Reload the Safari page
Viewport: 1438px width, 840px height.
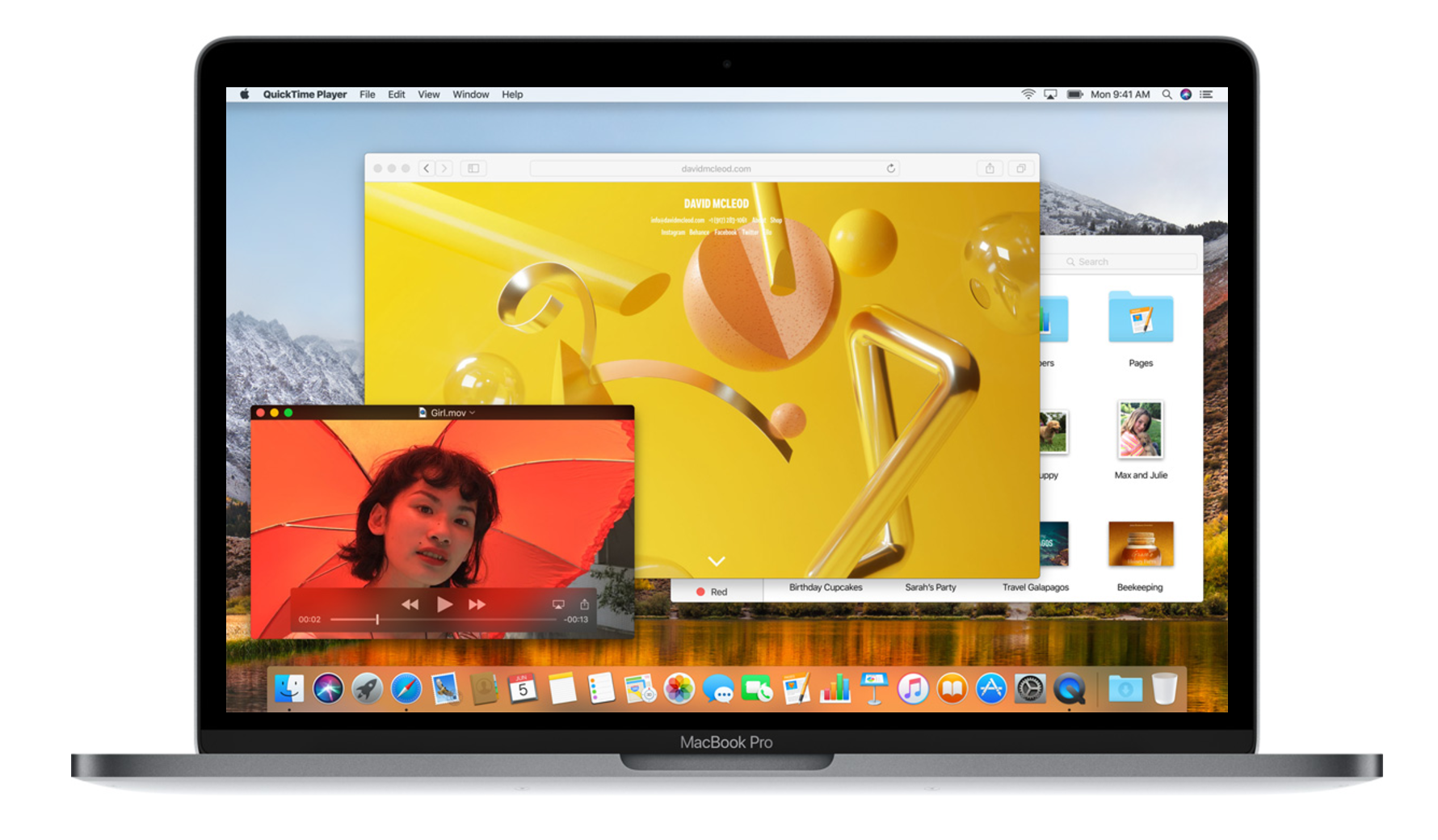click(890, 169)
